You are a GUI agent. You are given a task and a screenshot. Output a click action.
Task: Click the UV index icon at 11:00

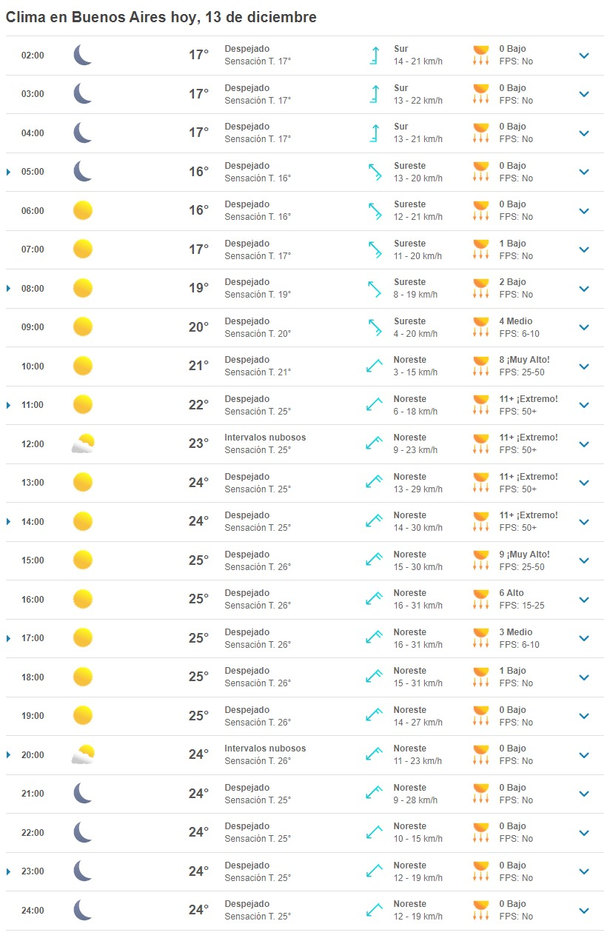pyautogui.click(x=482, y=404)
